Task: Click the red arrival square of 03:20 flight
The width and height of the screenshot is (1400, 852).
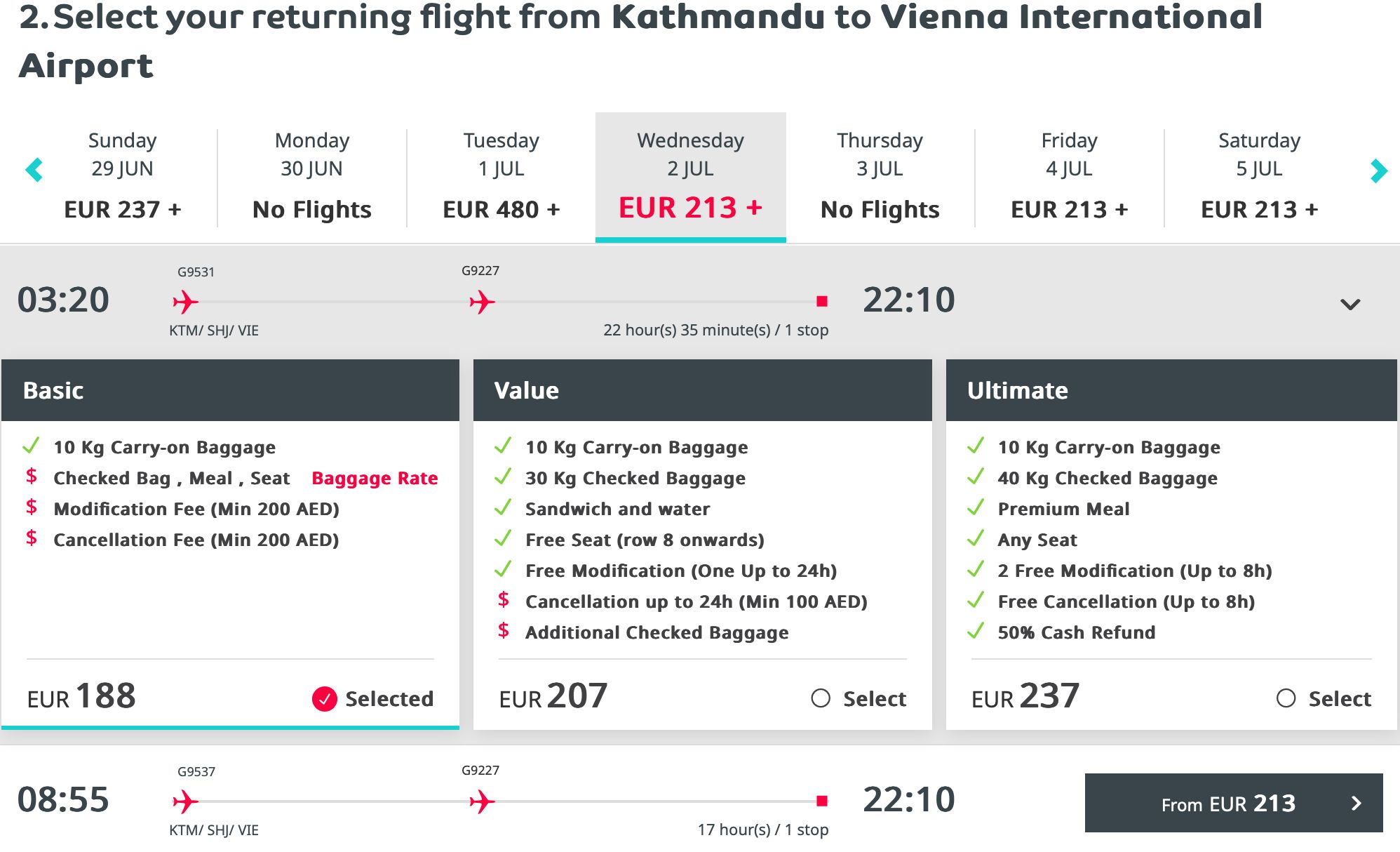Action: (822, 302)
